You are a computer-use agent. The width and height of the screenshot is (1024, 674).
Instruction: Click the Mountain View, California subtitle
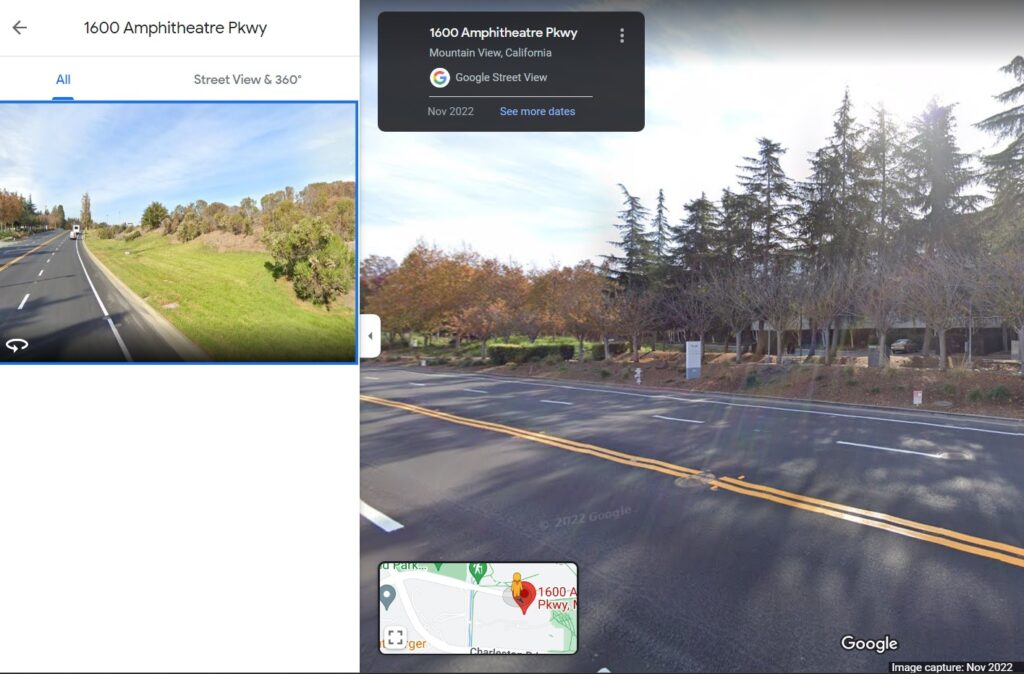(490, 53)
